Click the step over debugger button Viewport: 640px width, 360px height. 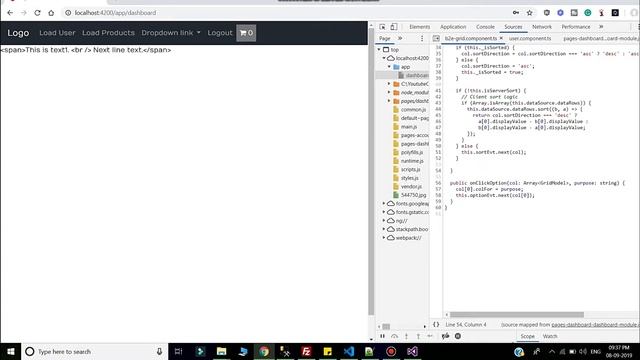(x=394, y=336)
